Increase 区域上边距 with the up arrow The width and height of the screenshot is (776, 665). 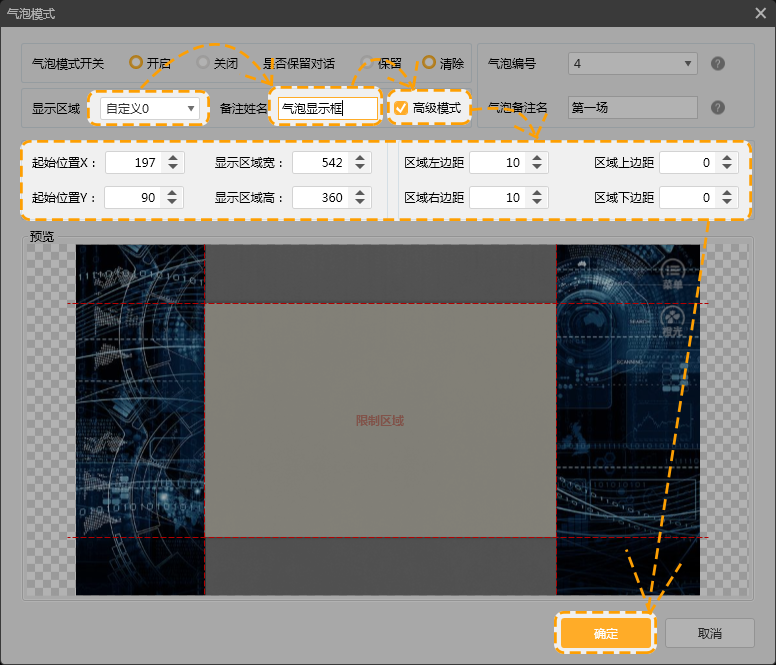(728, 158)
